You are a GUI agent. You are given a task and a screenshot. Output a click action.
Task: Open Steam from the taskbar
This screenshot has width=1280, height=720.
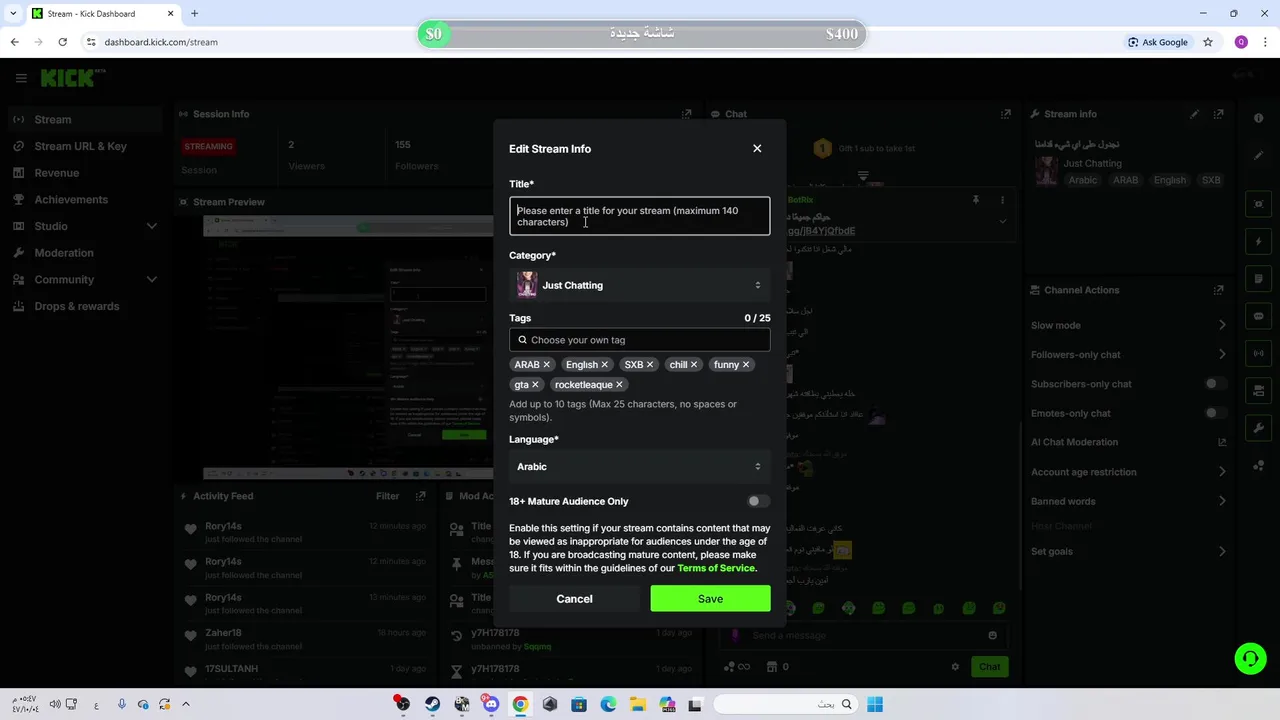click(432, 704)
